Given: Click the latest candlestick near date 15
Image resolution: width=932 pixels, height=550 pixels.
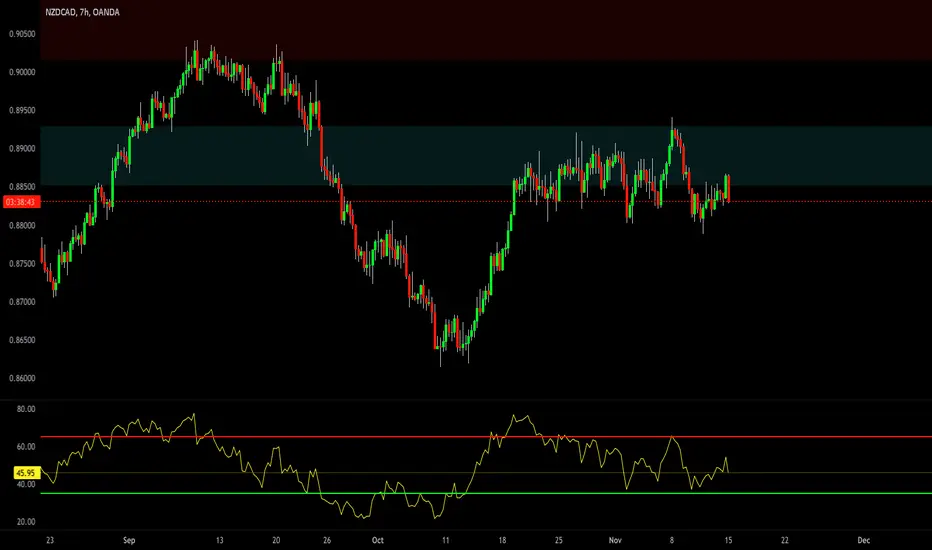Looking at the screenshot, I should pyautogui.click(x=728, y=188).
